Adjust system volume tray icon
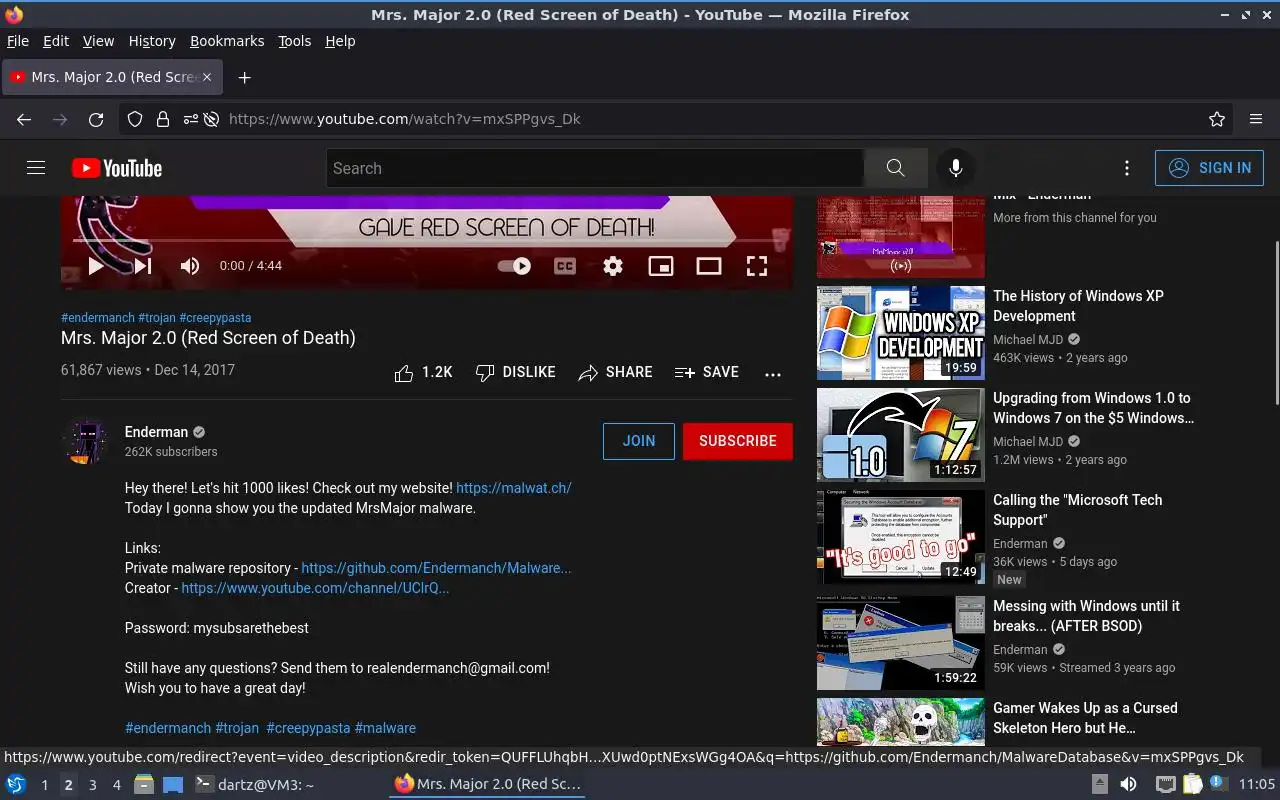Screen dimensions: 1280x800 coord(1127,785)
